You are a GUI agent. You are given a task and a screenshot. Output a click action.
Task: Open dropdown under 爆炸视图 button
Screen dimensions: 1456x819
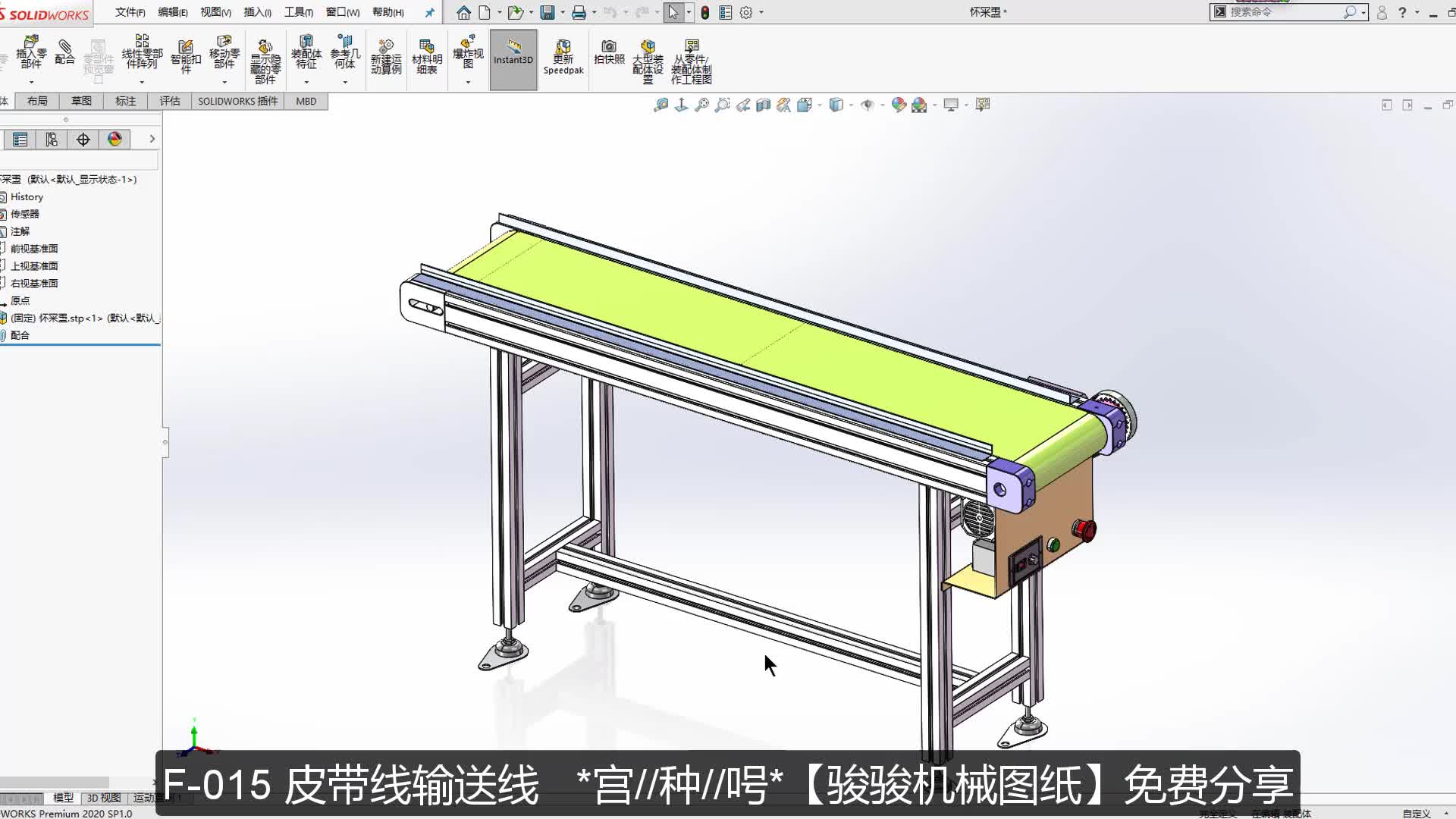(468, 82)
